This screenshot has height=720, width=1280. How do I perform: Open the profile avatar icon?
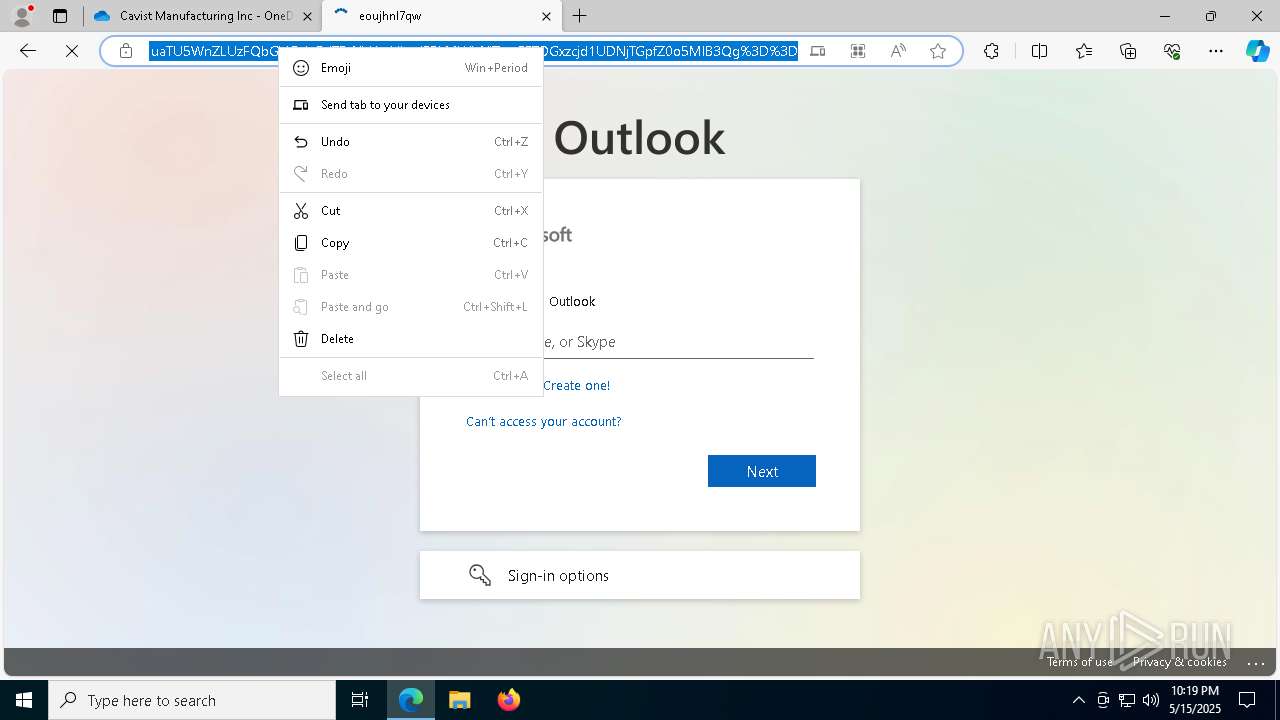[x=21, y=16]
